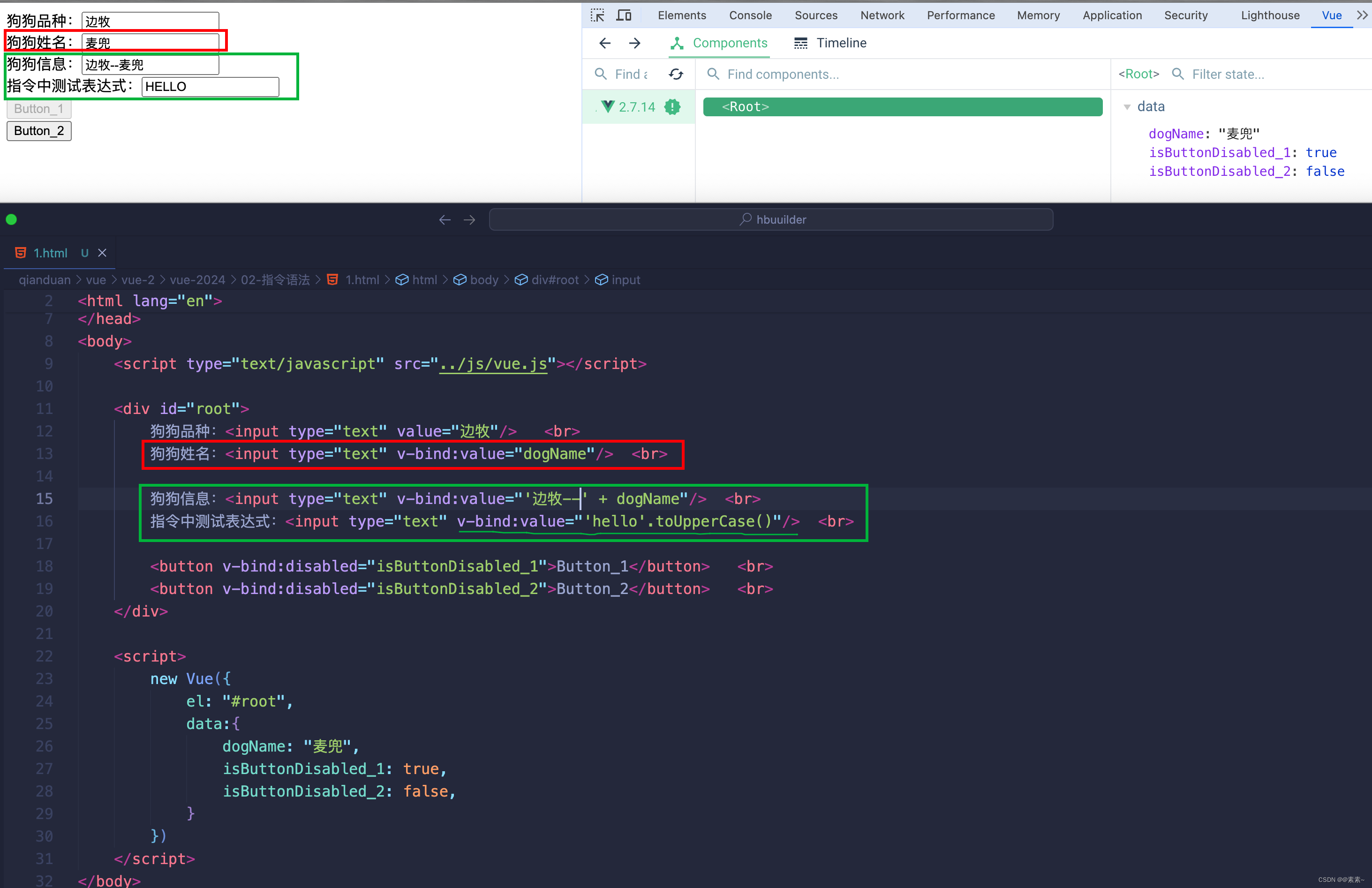
Task: Click the isButtonDisabled_1 true value
Action: click(1321, 153)
